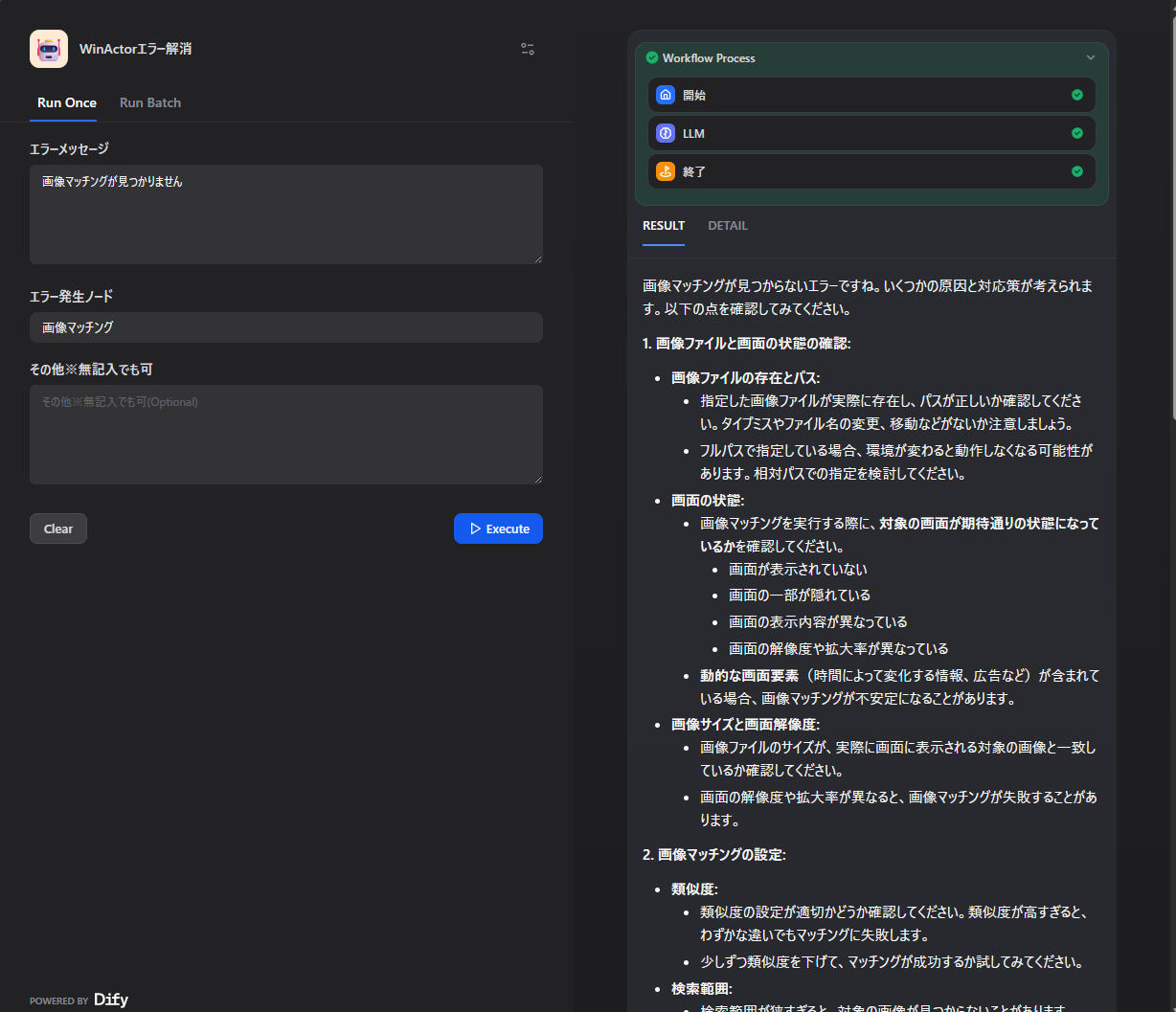Click Workflow Process success status icon

[x=652, y=57]
